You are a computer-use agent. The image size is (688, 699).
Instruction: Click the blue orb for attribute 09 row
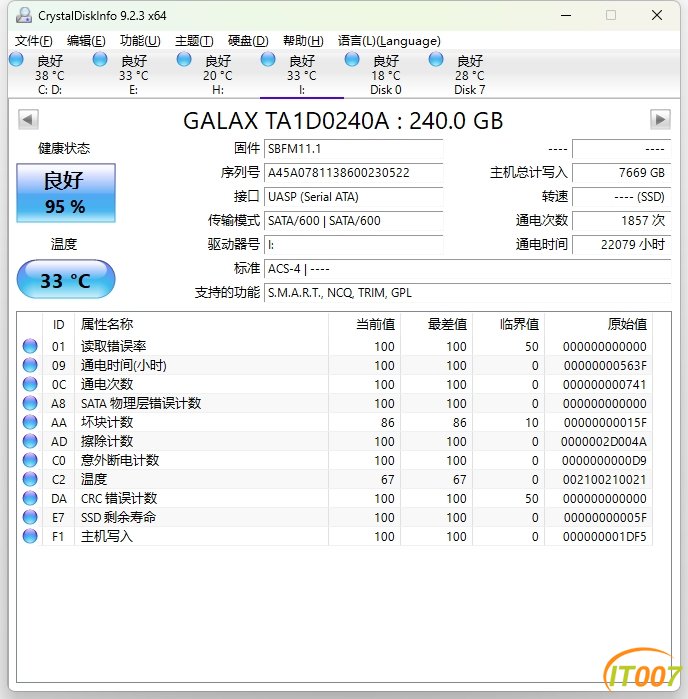[x=30, y=365]
